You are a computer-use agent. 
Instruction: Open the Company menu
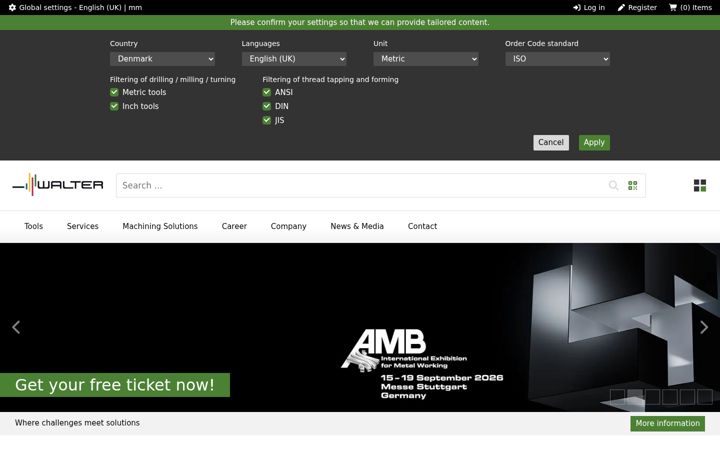click(x=288, y=226)
